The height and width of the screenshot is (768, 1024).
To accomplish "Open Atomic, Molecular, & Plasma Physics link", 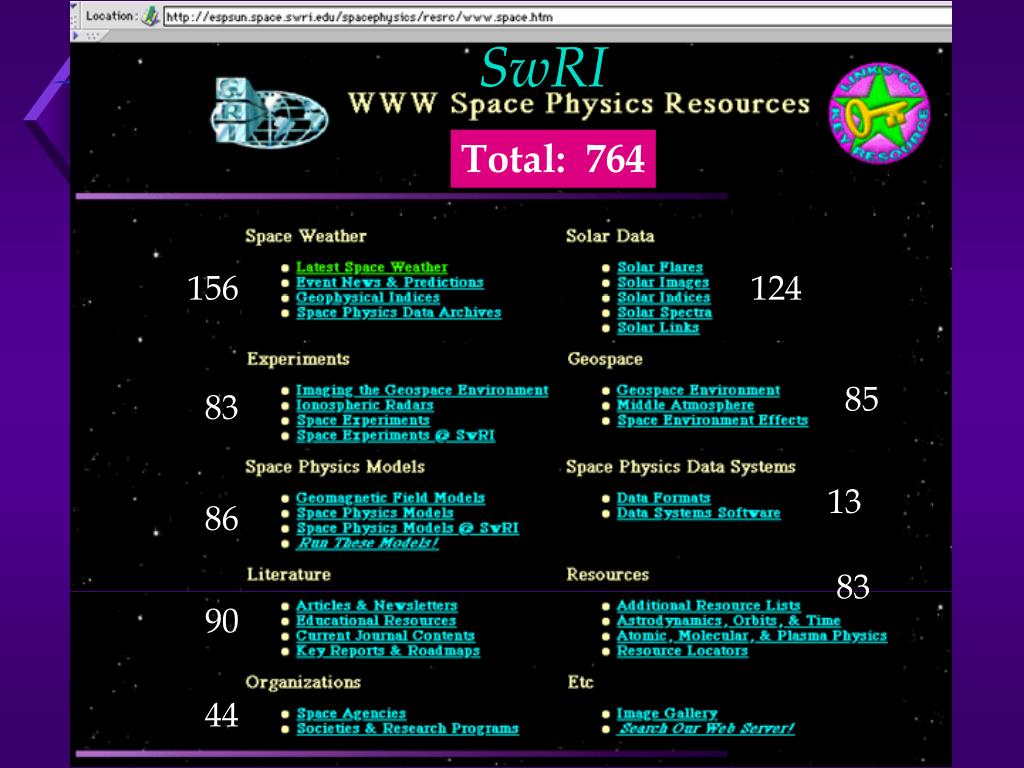I will [x=752, y=635].
